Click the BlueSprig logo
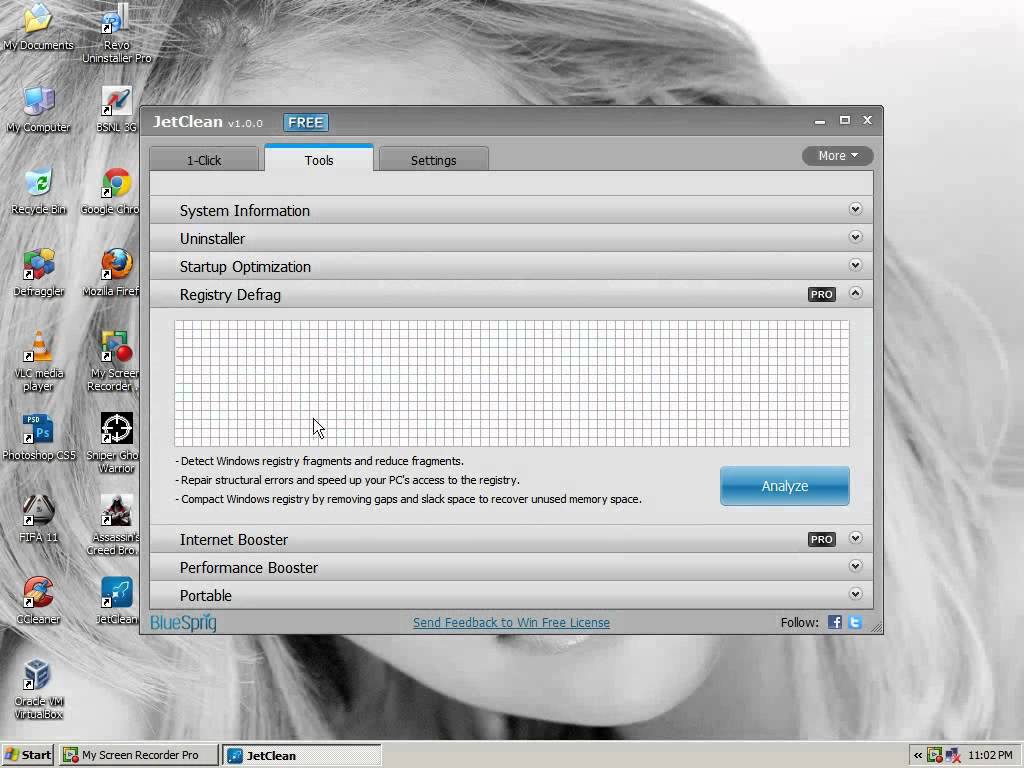Viewport: 1024px width, 768px height. (x=184, y=622)
